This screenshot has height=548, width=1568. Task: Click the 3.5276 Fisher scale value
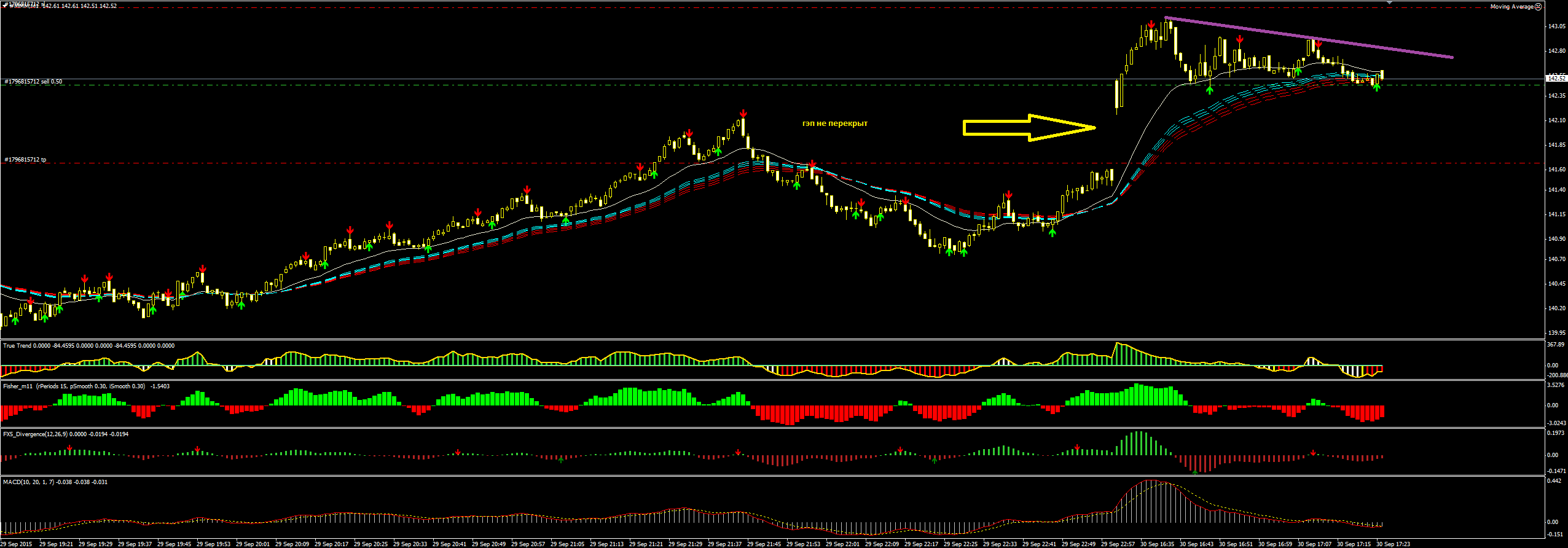click(x=1556, y=385)
